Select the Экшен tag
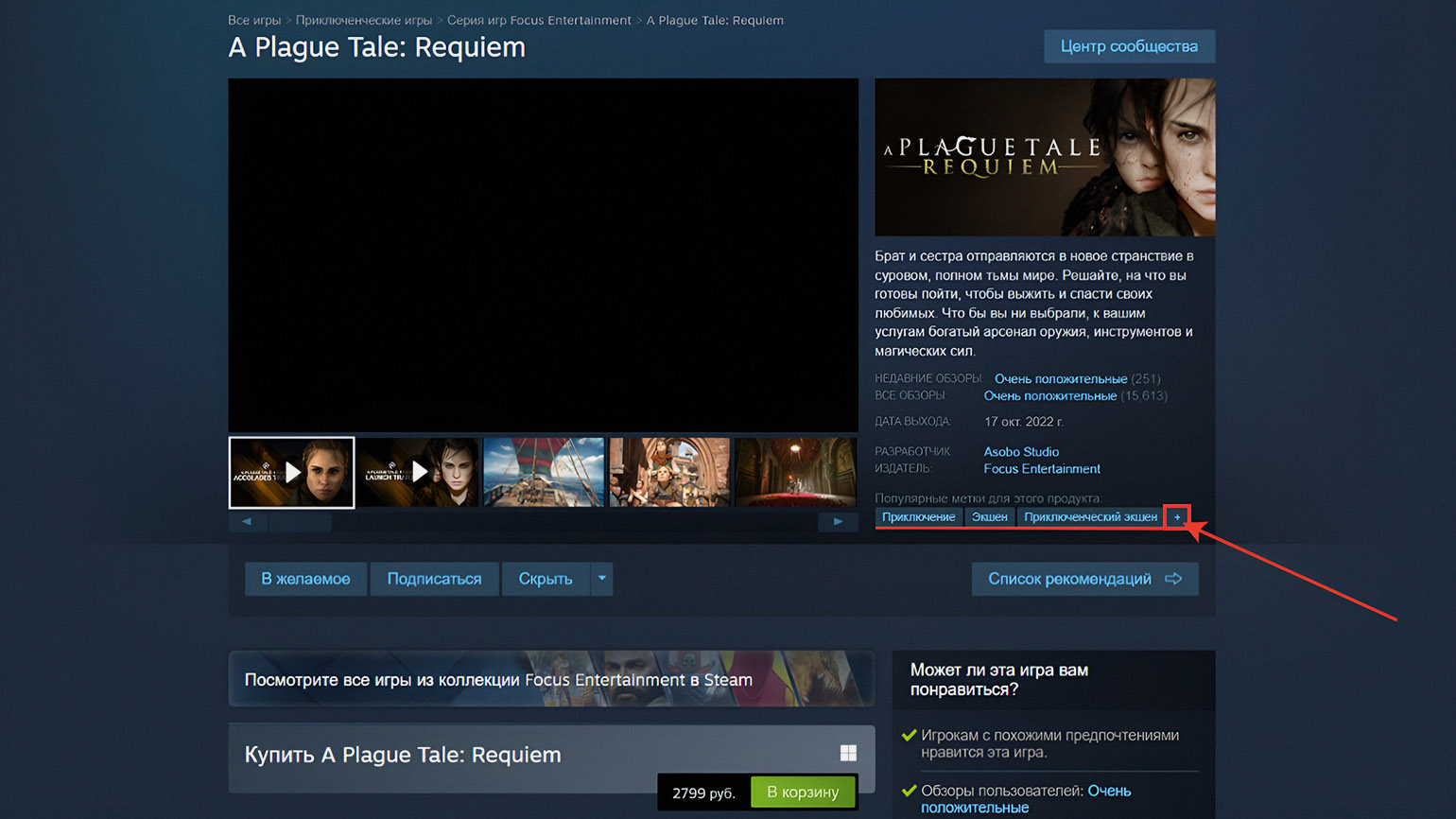This screenshot has width=1456, height=819. [989, 517]
